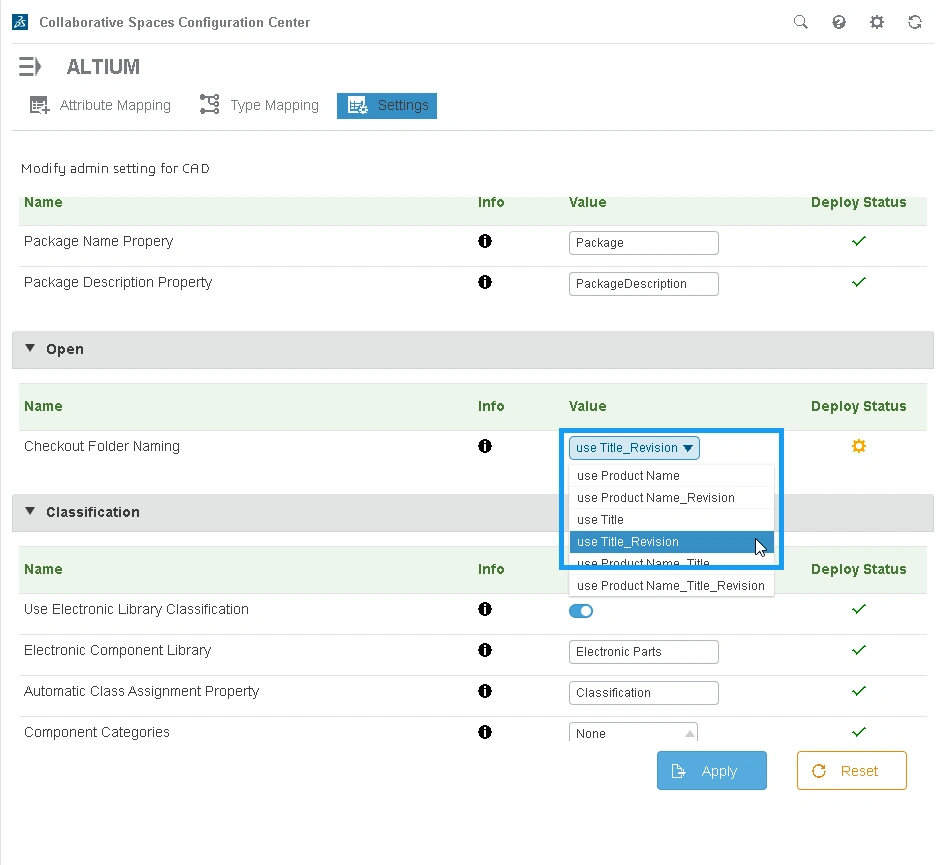Viewport: 944px width, 865px height.
Task: Choose 'use Title_Revision' highlighted option
Action: (x=671, y=542)
